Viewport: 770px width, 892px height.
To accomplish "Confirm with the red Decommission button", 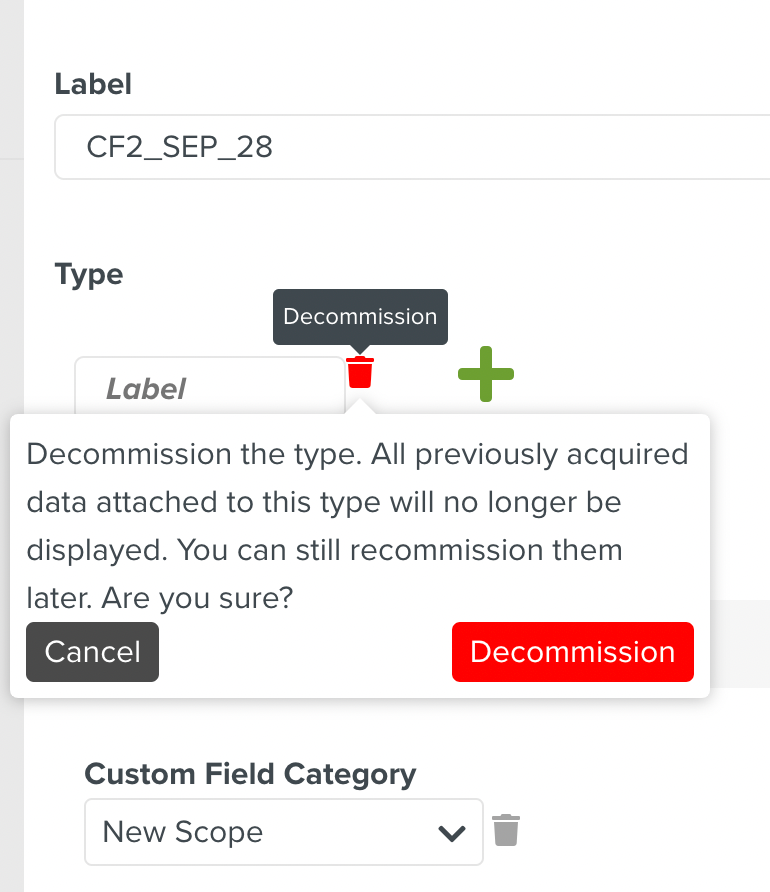I will coord(572,652).
